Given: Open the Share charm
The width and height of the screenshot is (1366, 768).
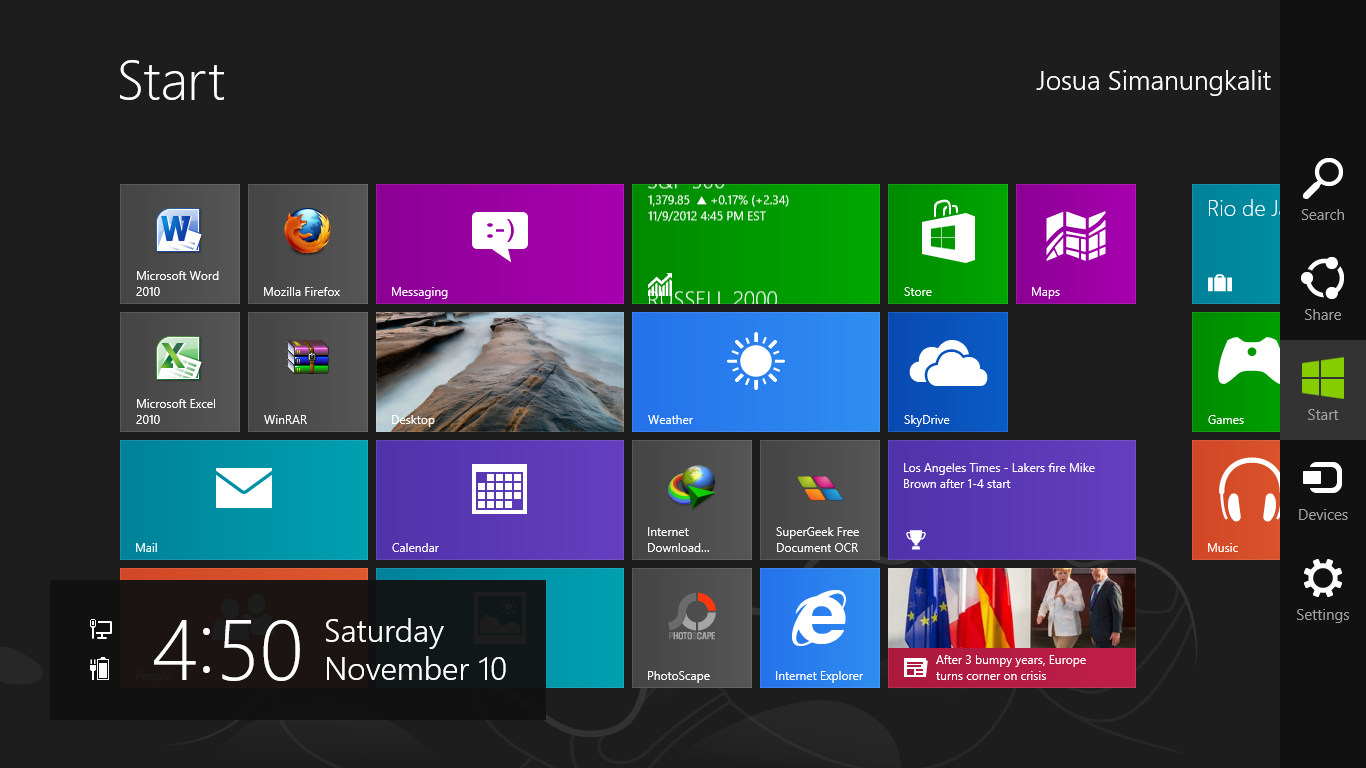Looking at the screenshot, I should [1323, 290].
